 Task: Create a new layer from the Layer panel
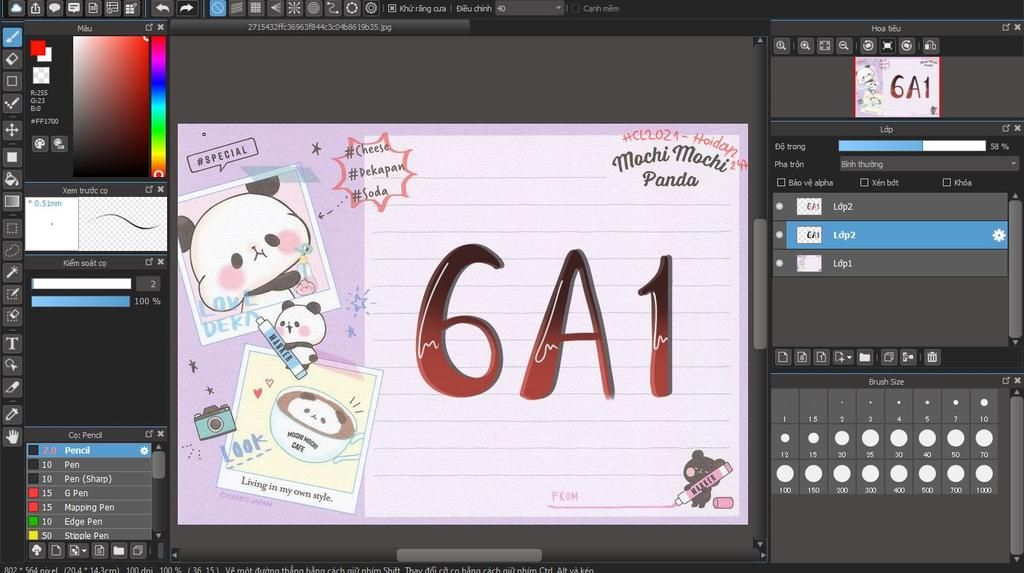click(783, 357)
